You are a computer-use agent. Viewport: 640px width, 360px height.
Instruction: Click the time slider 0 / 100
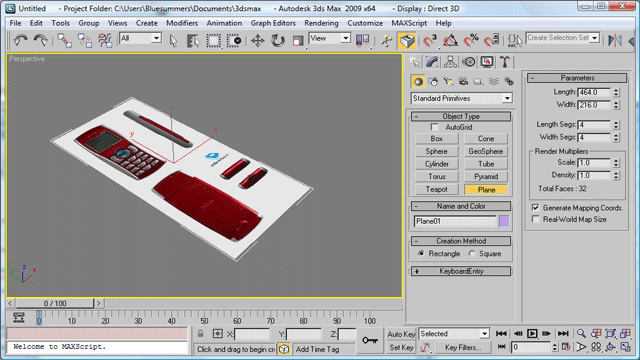coord(55,303)
